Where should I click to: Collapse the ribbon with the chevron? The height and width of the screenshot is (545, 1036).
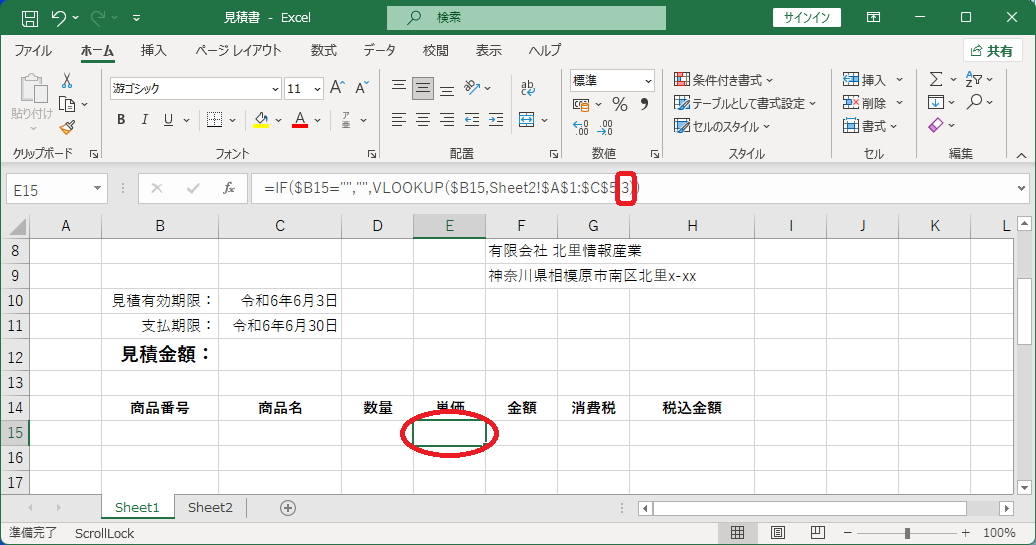click(1021, 156)
